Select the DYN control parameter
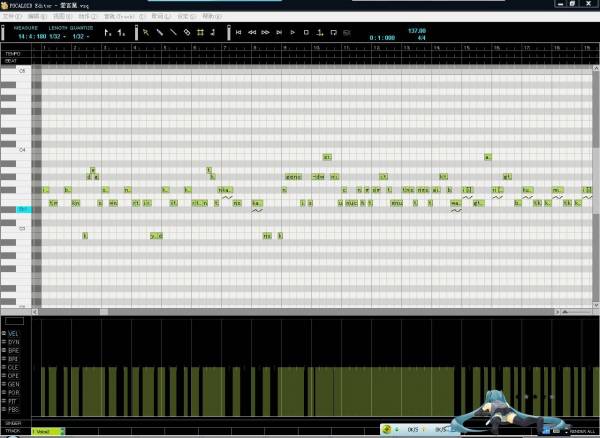Image resolution: width=600 pixels, height=438 pixels. click(13, 342)
